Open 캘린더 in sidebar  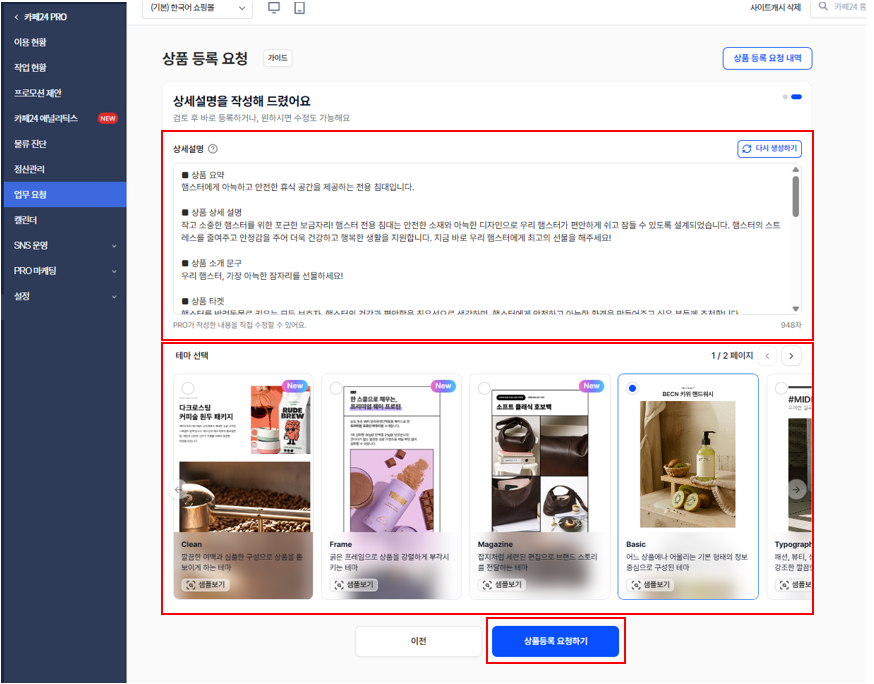pos(64,222)
